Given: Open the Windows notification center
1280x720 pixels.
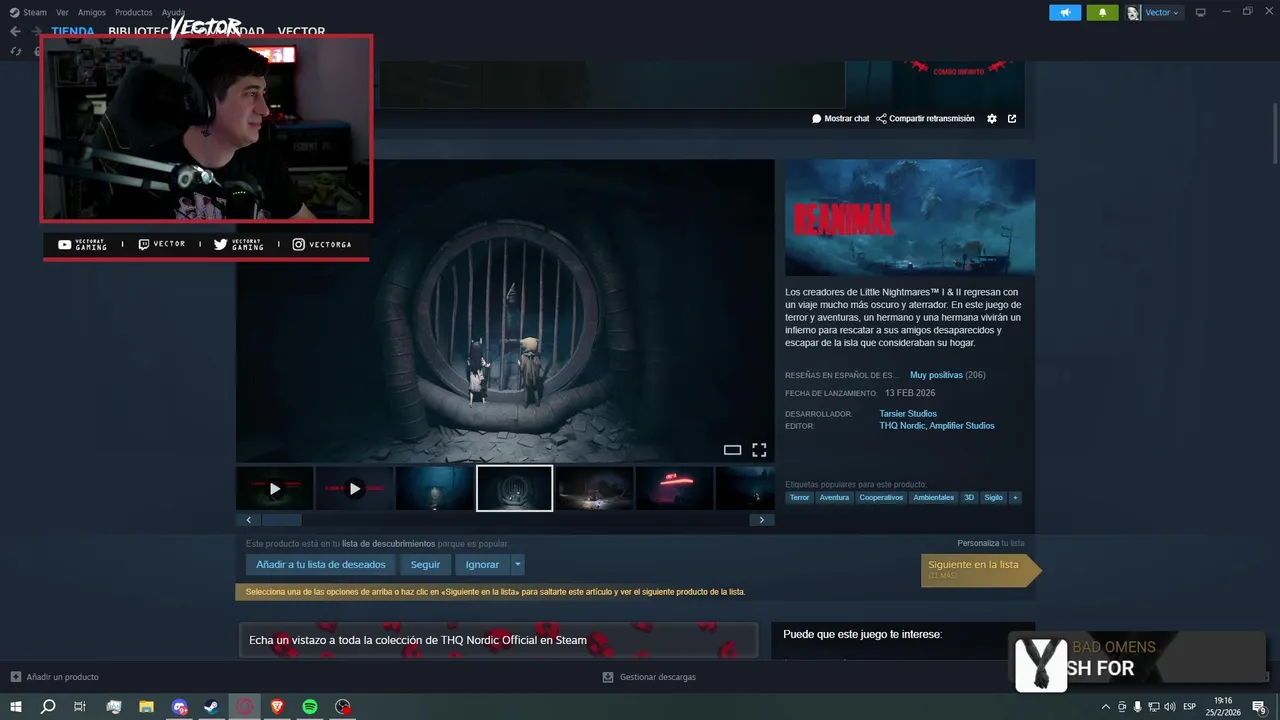Looking at the screenshot, I should point(1260,706).
